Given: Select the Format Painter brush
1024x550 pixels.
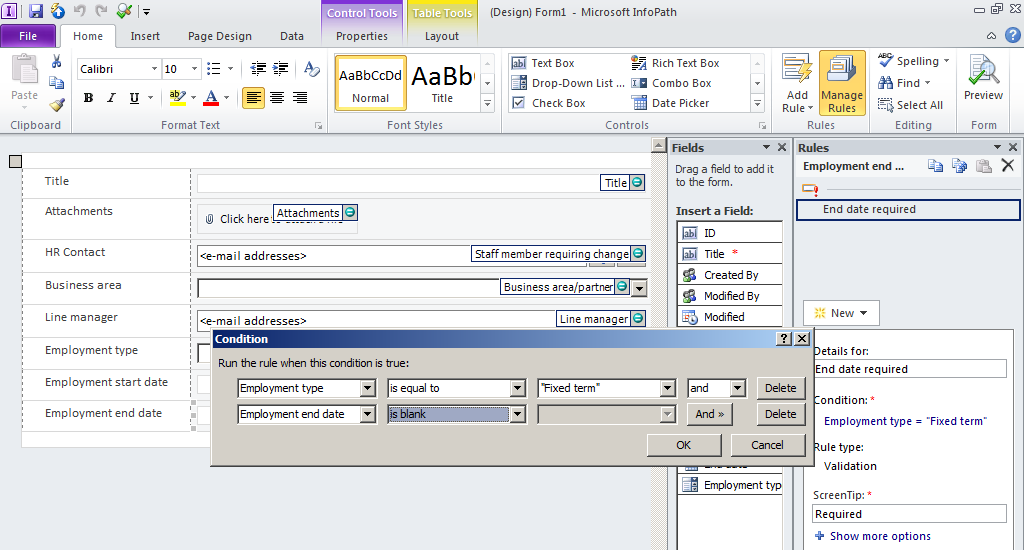Looking at the screenshot, I should click(x=57, y=105).
